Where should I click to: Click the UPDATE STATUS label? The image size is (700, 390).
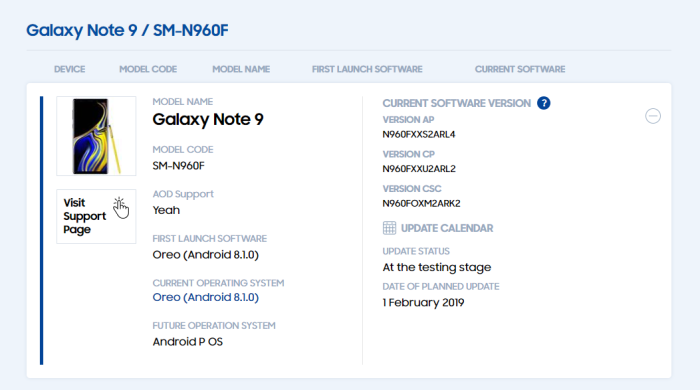[416, 251]
